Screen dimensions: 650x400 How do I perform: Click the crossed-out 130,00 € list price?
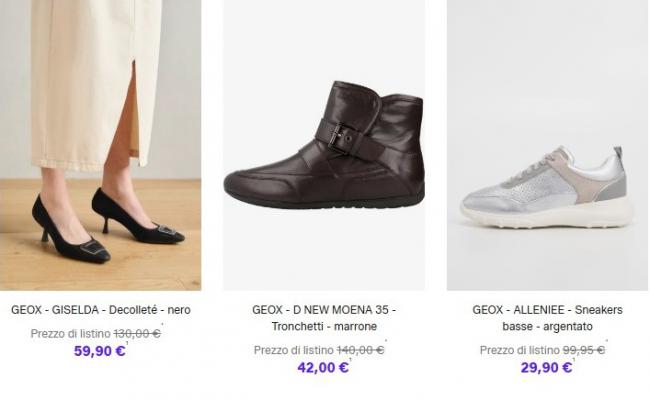coord(137,334)
